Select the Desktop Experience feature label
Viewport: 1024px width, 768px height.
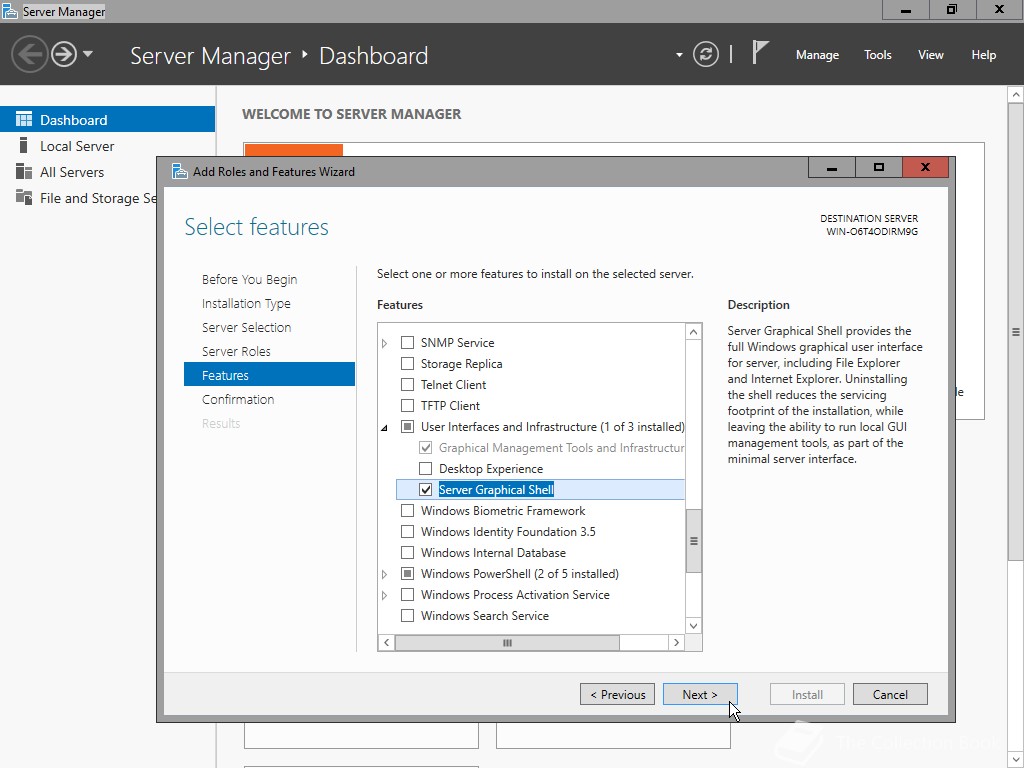(x=491, y=469)
